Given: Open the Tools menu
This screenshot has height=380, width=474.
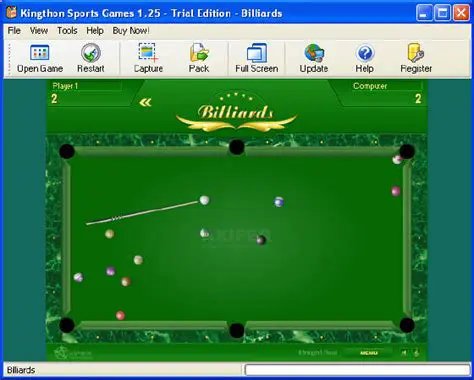Looking at the screenshot, I should click(67, 31).
